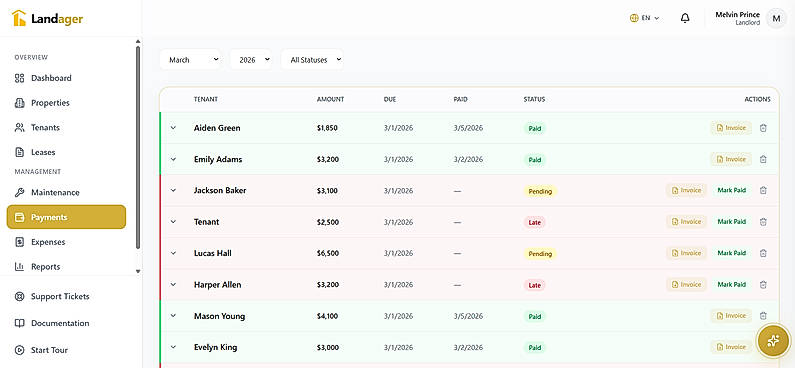Delete Emily Adams' payment with trash icon

(763, 160)
